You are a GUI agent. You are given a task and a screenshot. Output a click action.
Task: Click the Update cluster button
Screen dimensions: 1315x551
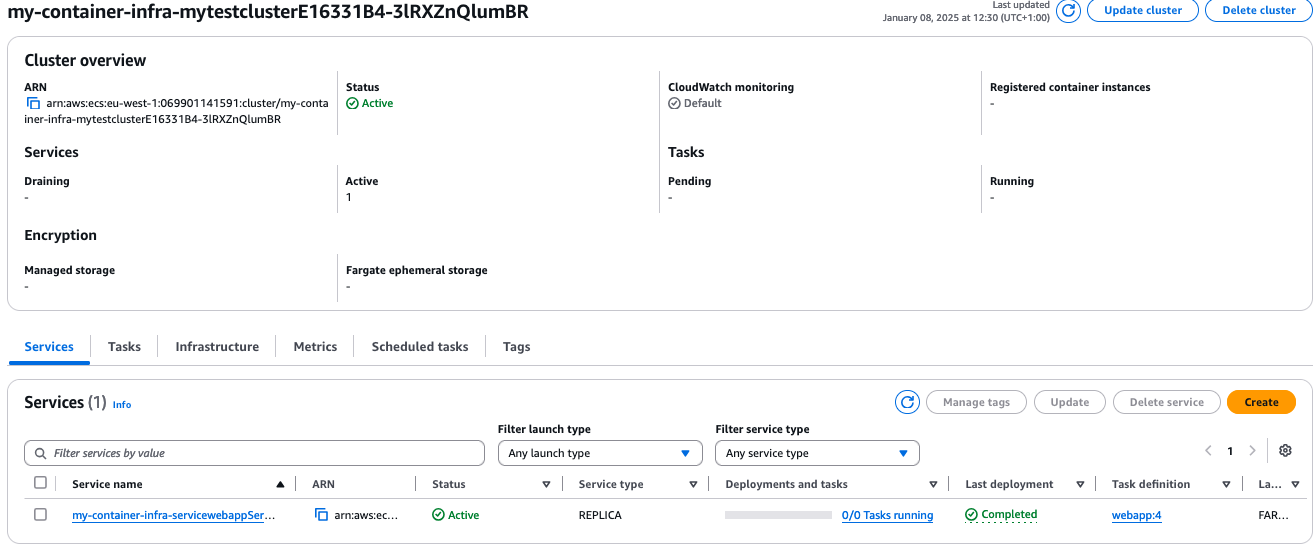[x=1142, y=10]
